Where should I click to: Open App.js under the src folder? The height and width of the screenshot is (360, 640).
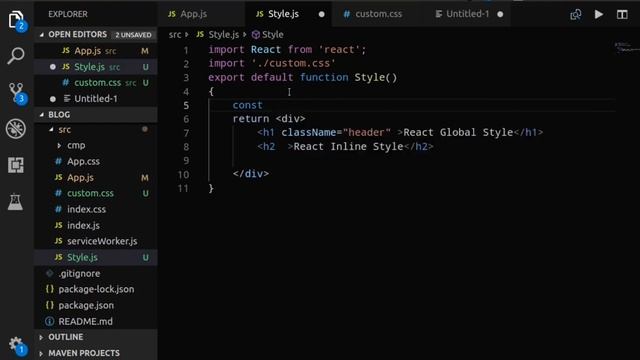tap(96, 178)
